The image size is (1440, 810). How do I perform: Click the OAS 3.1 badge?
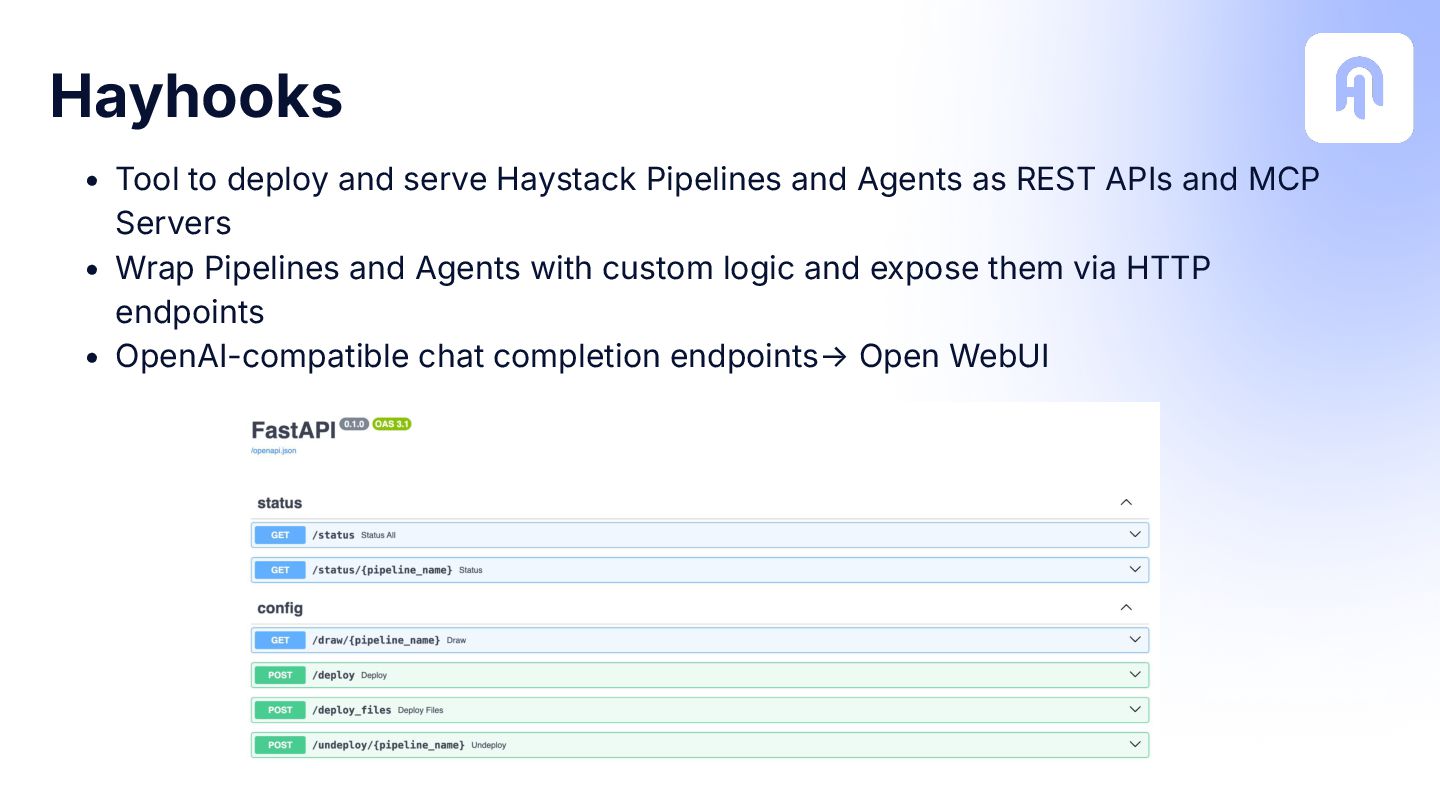pyautogui.click(x=392, y=424)
